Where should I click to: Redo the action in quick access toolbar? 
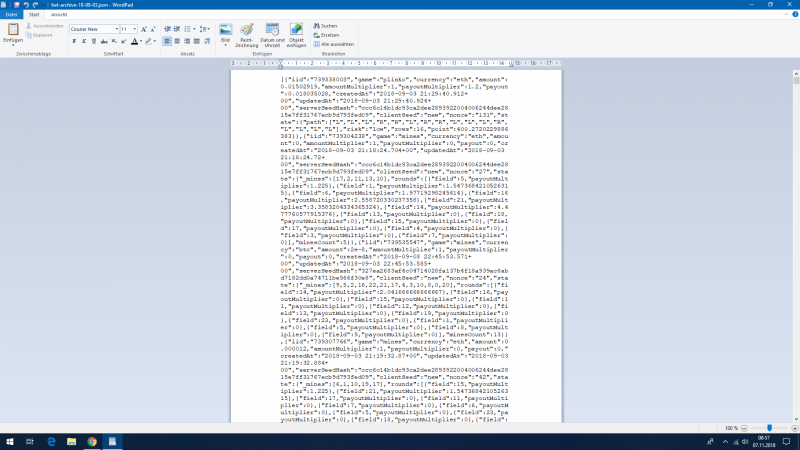35,5
